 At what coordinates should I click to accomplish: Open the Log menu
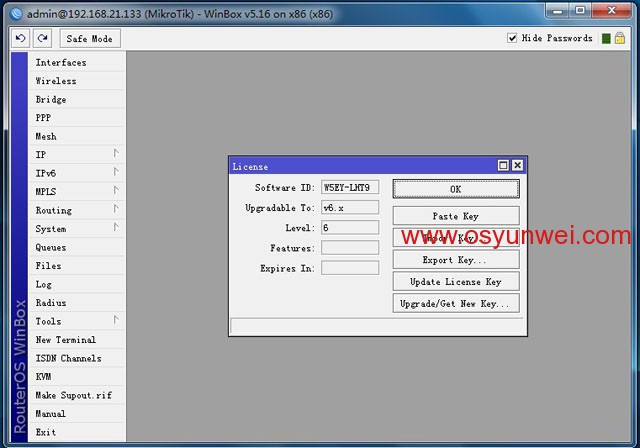[77, 284]
